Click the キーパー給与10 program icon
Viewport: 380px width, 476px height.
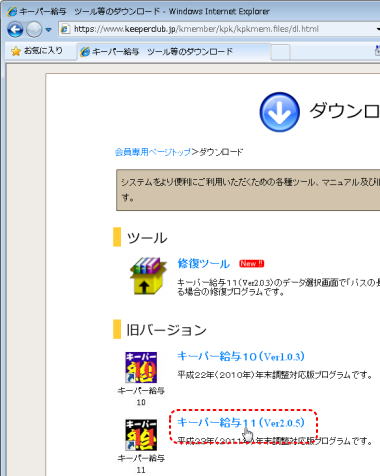[141, 368]
